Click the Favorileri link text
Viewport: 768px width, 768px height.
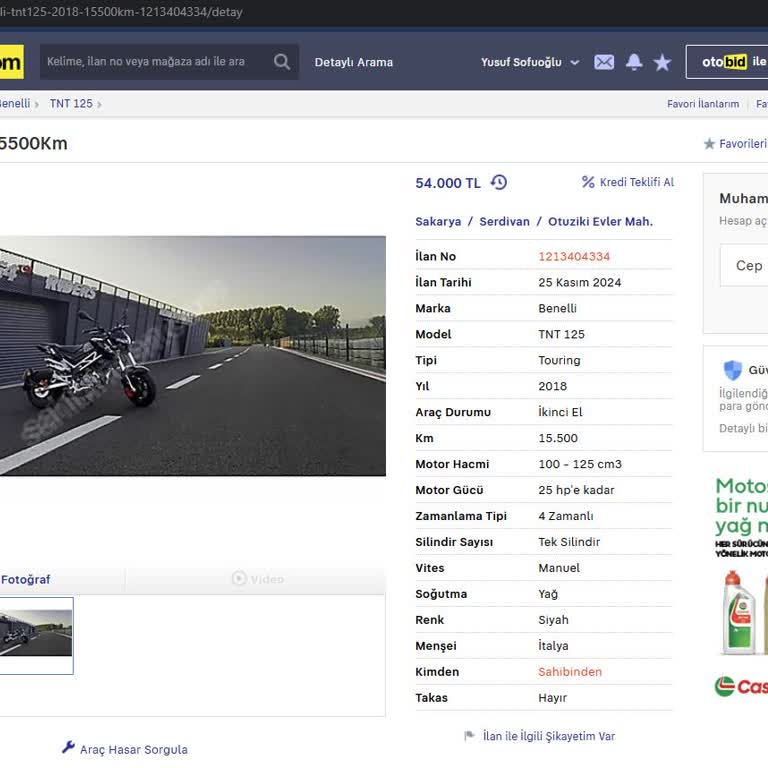point(743,144)
